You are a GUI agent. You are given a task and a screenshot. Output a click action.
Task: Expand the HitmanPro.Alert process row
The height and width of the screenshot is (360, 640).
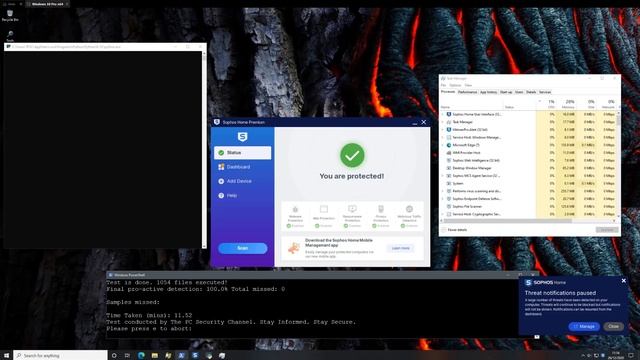tap(442, 130)
